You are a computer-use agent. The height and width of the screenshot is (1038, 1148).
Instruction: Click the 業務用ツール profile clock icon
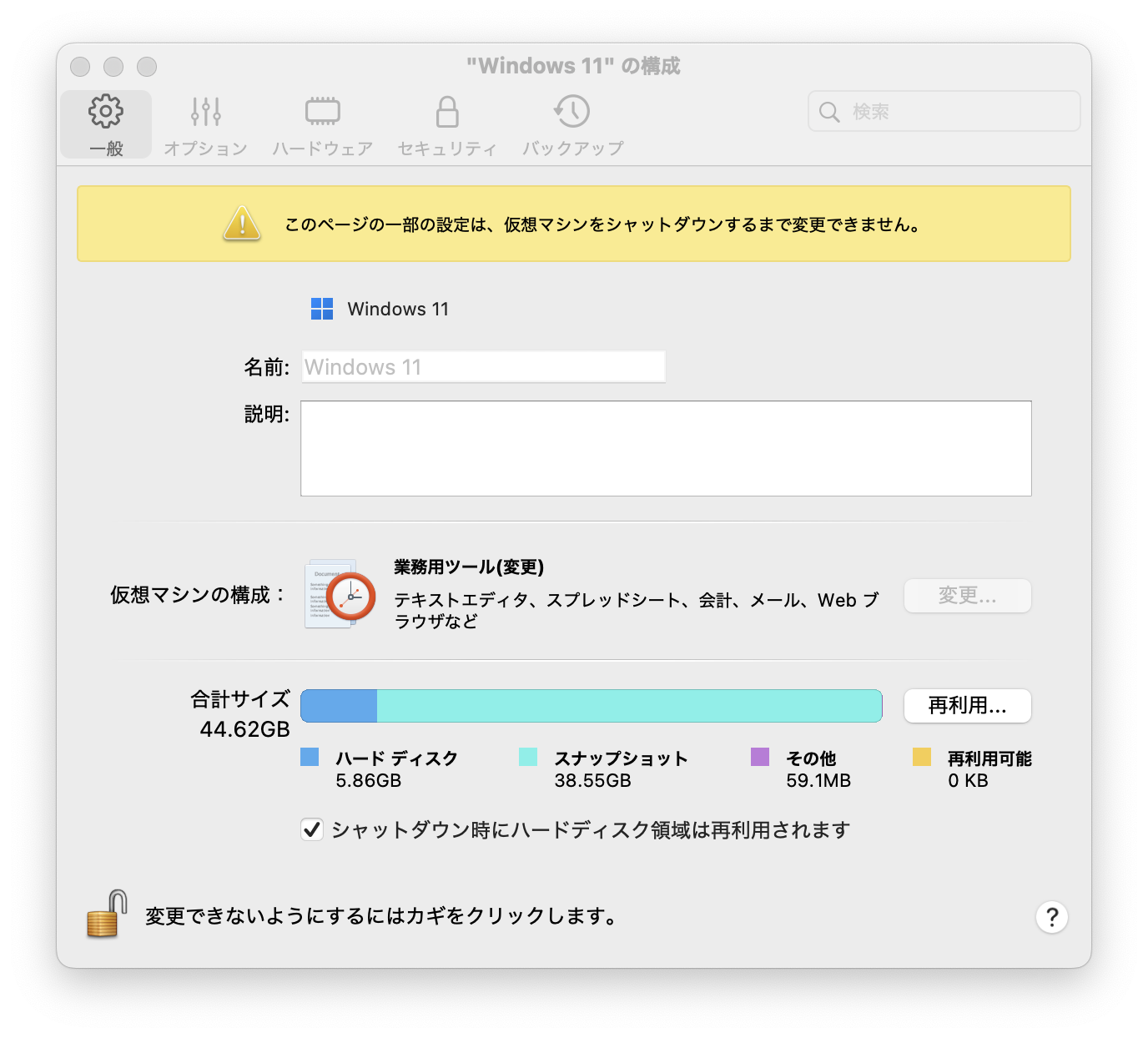tap(342, 594)
